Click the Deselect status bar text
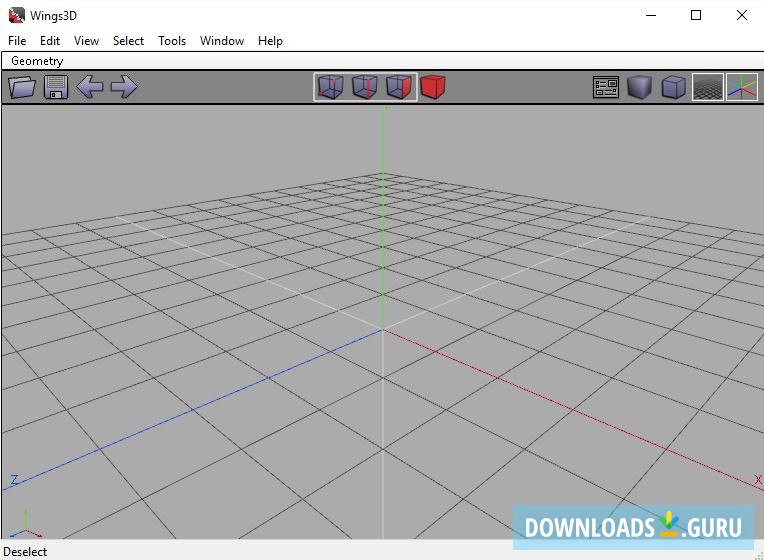Image resolution: width=764 pixels, height=560 pixels. (25, 552)
